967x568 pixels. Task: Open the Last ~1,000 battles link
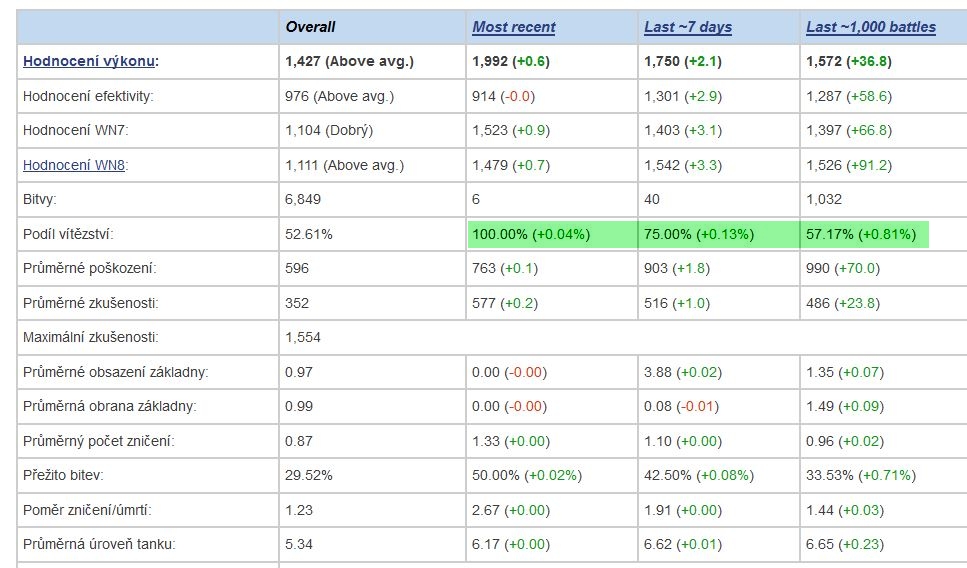click(871, 27)
